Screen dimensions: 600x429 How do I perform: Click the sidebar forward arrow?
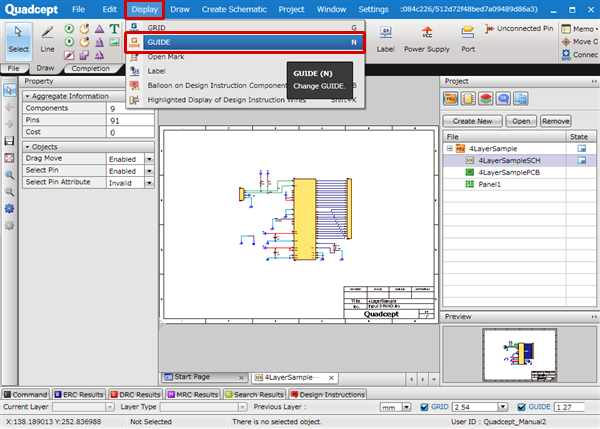(9, 124)
